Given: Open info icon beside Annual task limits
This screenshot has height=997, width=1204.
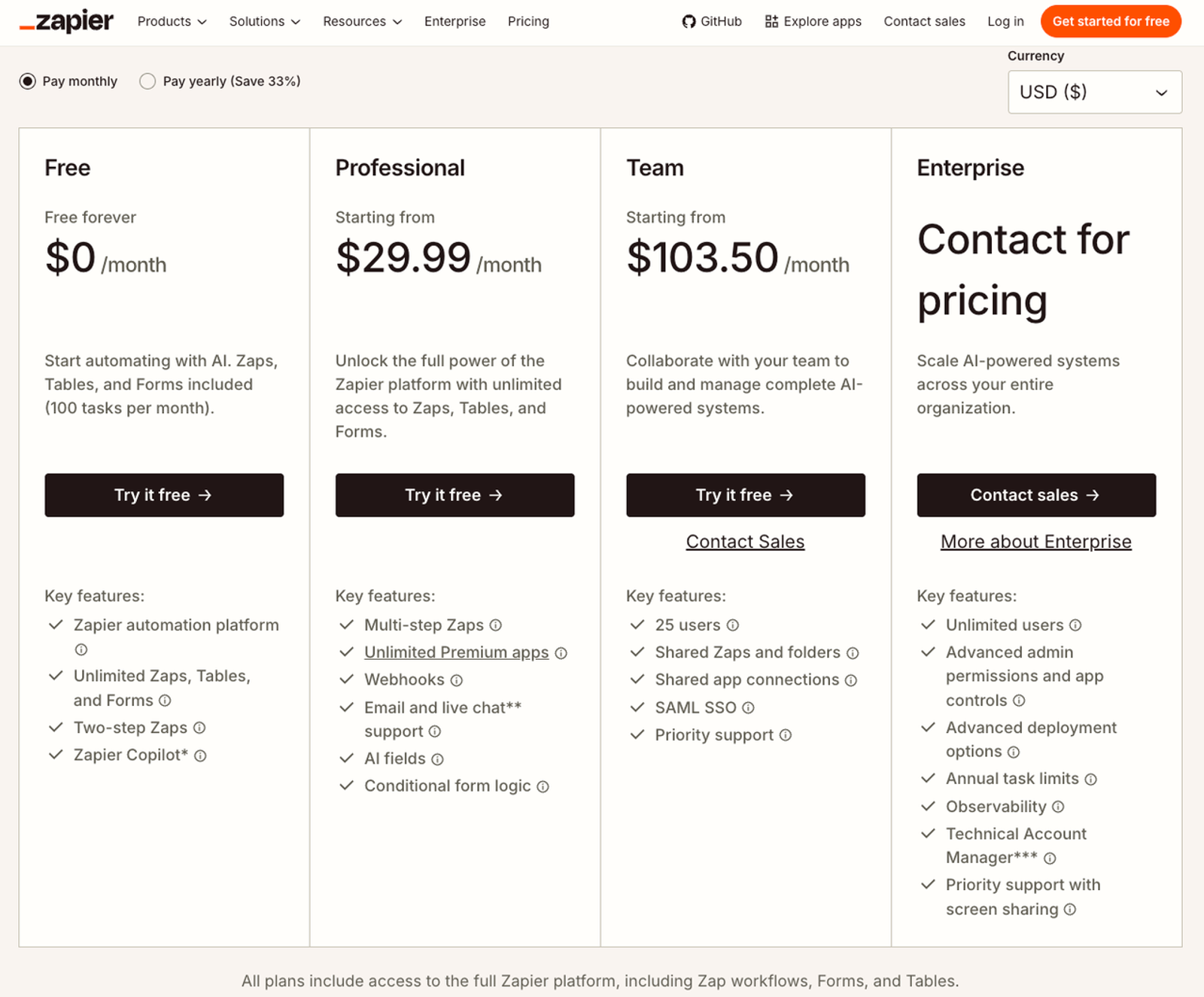Looking at the screenshot, I should point(1091,780).
